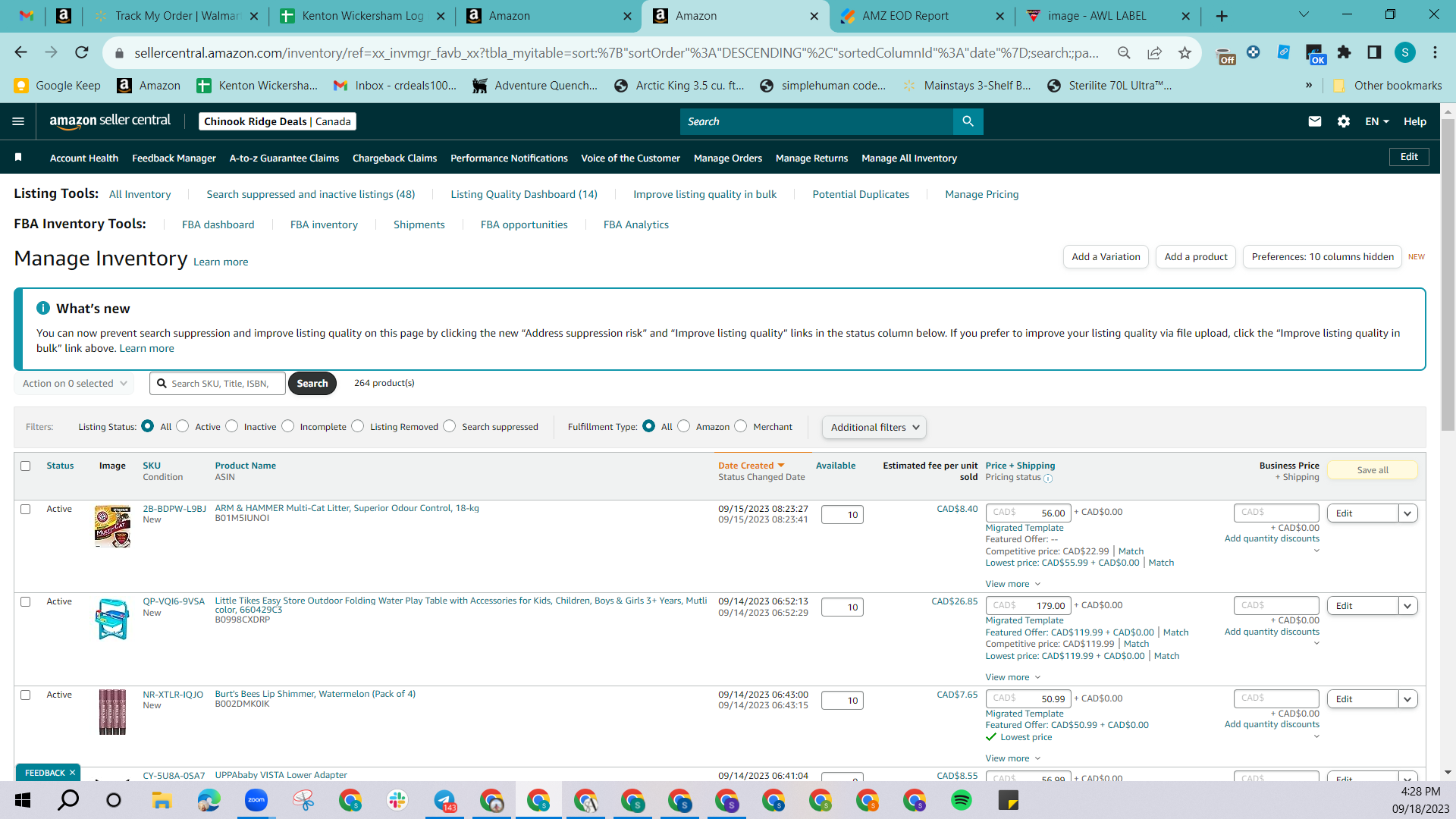1456x819 pixels.
Task: Select the Inactive listing status radio
Action: click(x=232, y=426)
